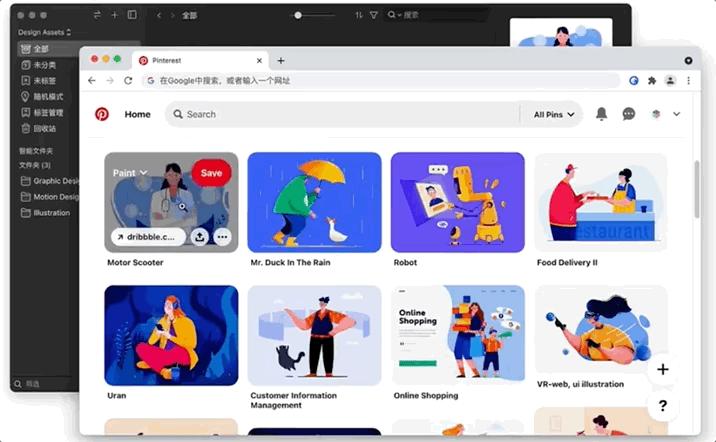
Task: Open more options on Motor Scooter pin
Action: [222, 237]
